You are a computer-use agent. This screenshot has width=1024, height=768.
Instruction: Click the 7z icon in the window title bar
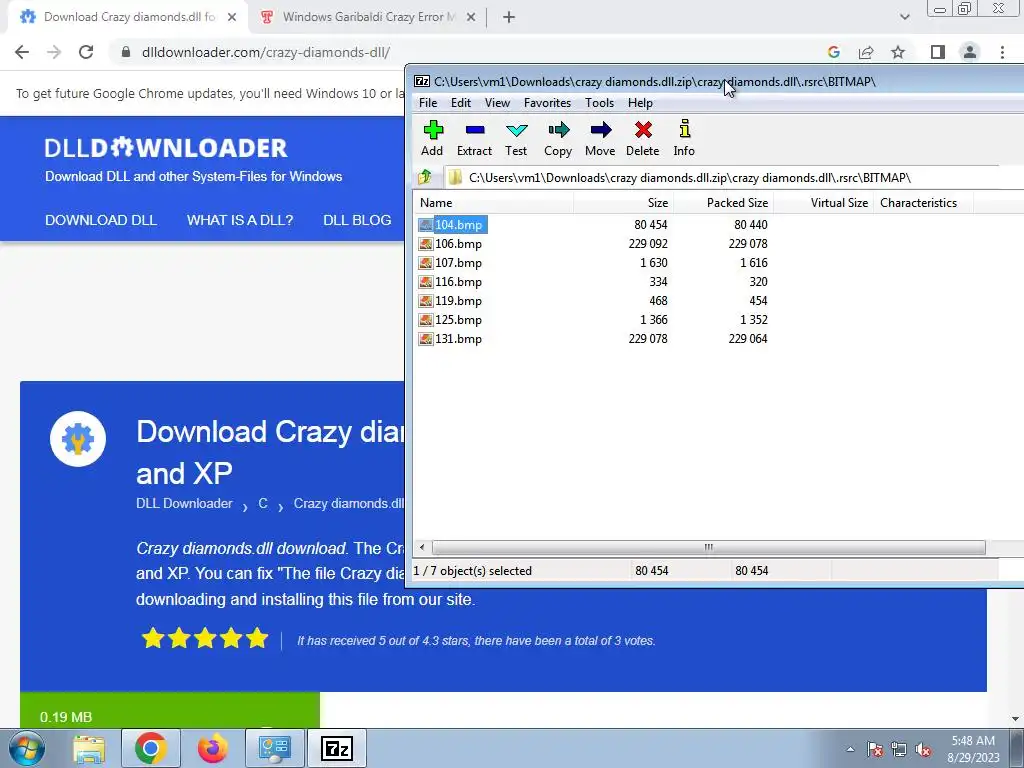422,82
